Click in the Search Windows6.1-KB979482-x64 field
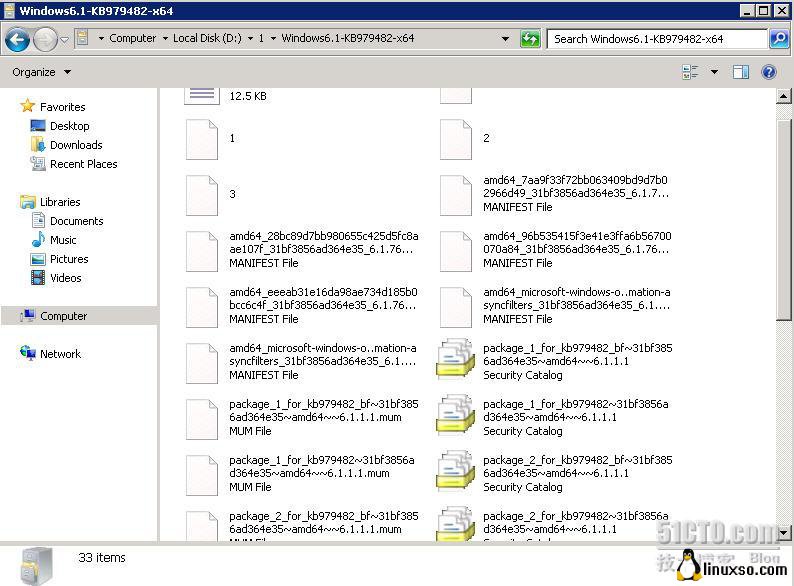The height and width of the screenshot is (586, 794). pos(655,39)
